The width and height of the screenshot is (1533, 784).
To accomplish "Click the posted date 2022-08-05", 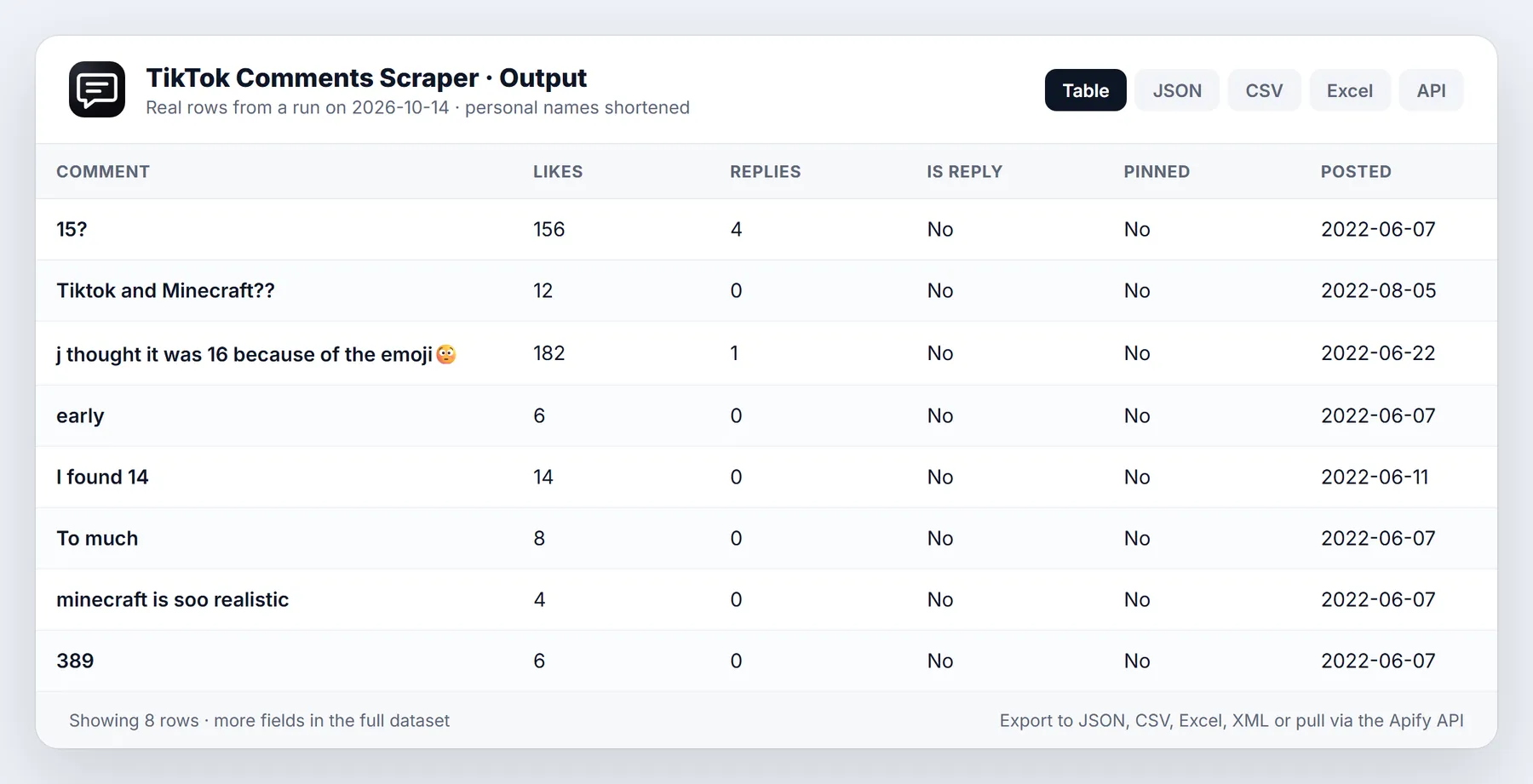I will (x=1378, y=291).
